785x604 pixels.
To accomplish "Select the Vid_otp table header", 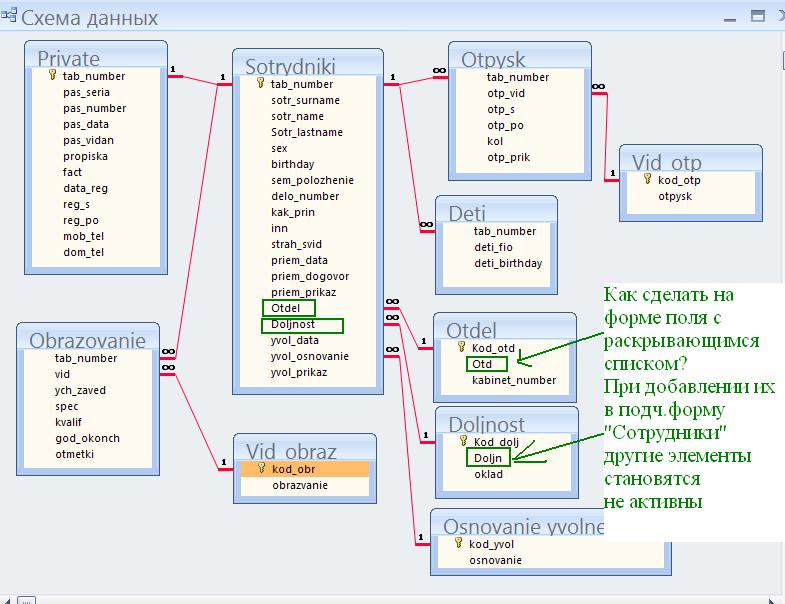I will coord(691,159).
